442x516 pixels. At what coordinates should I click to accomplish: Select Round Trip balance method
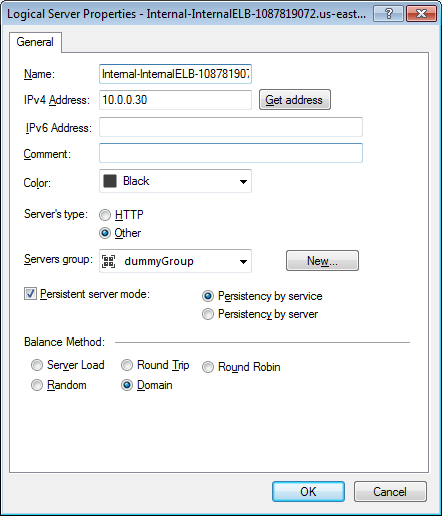(127, 365)
